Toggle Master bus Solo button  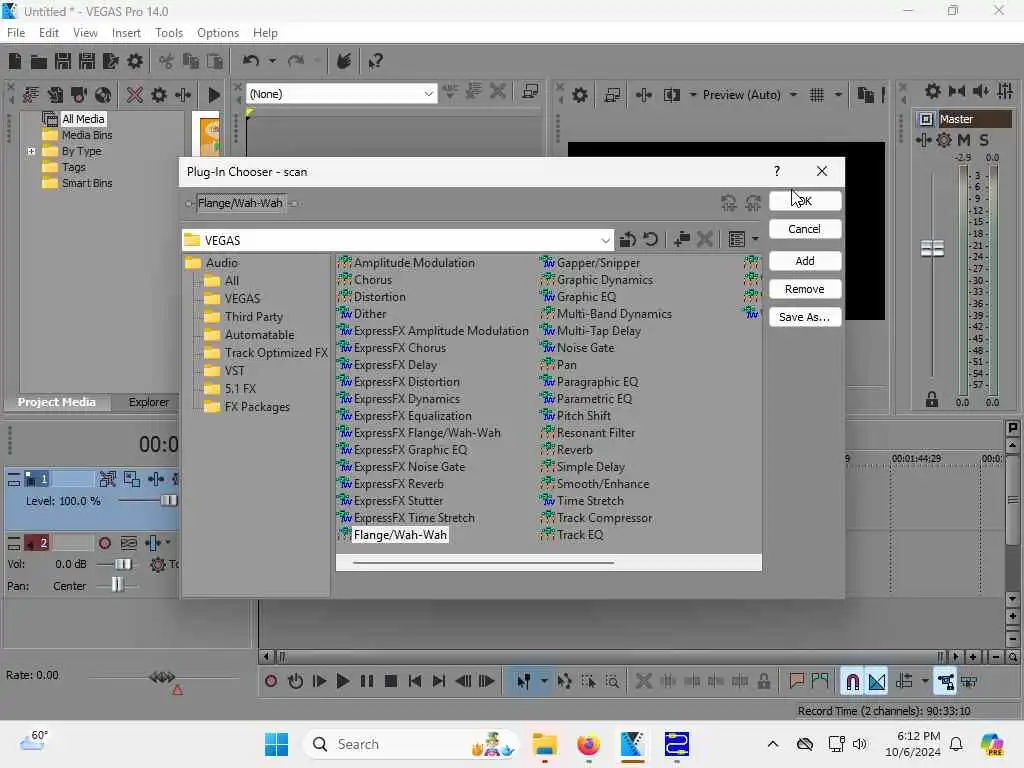pos(984,140)
